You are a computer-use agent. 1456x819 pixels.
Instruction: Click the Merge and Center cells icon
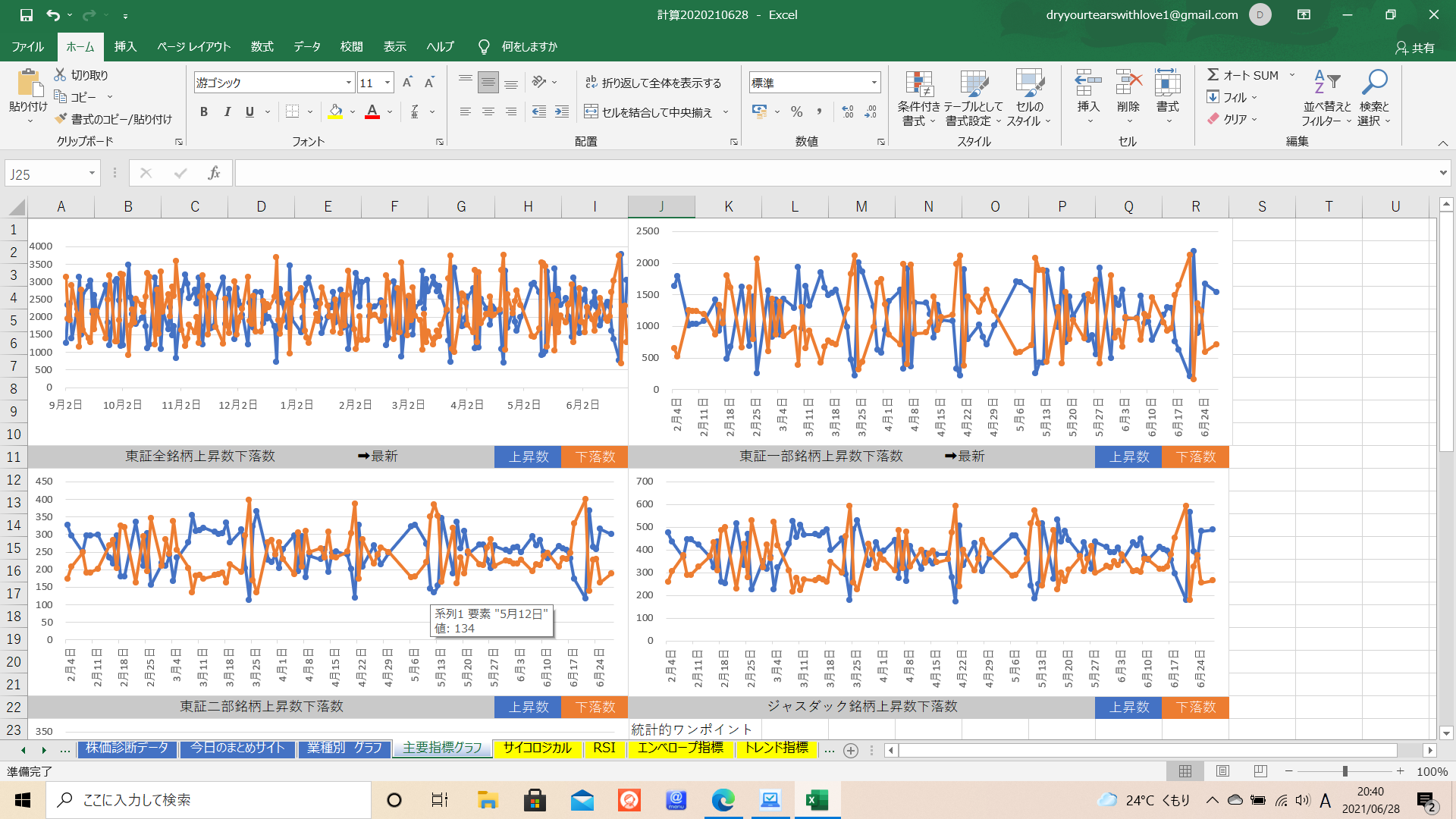[591, 112]
